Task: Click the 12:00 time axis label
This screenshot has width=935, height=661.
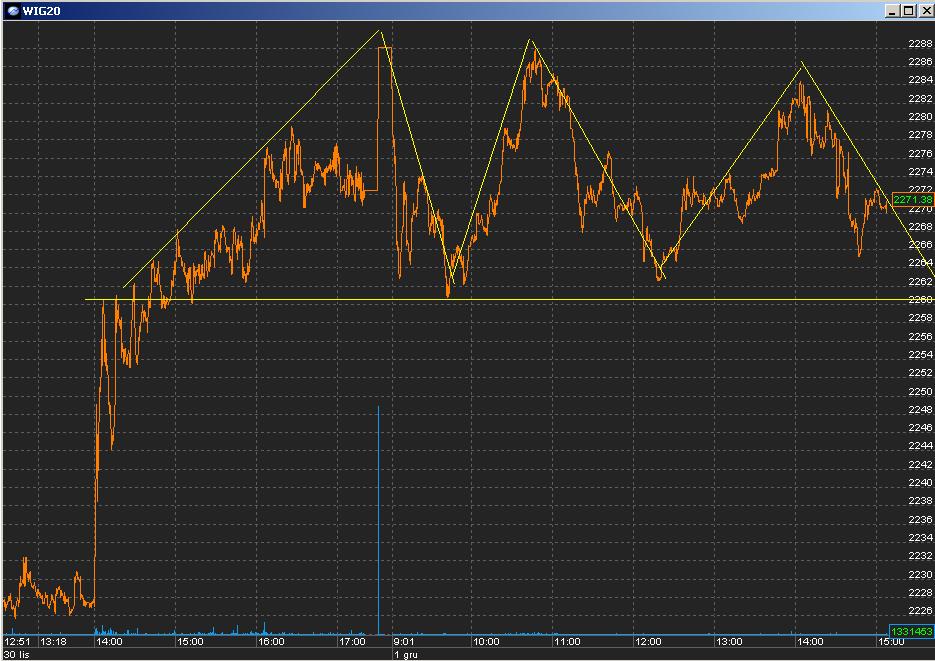Action: [648, 642]
